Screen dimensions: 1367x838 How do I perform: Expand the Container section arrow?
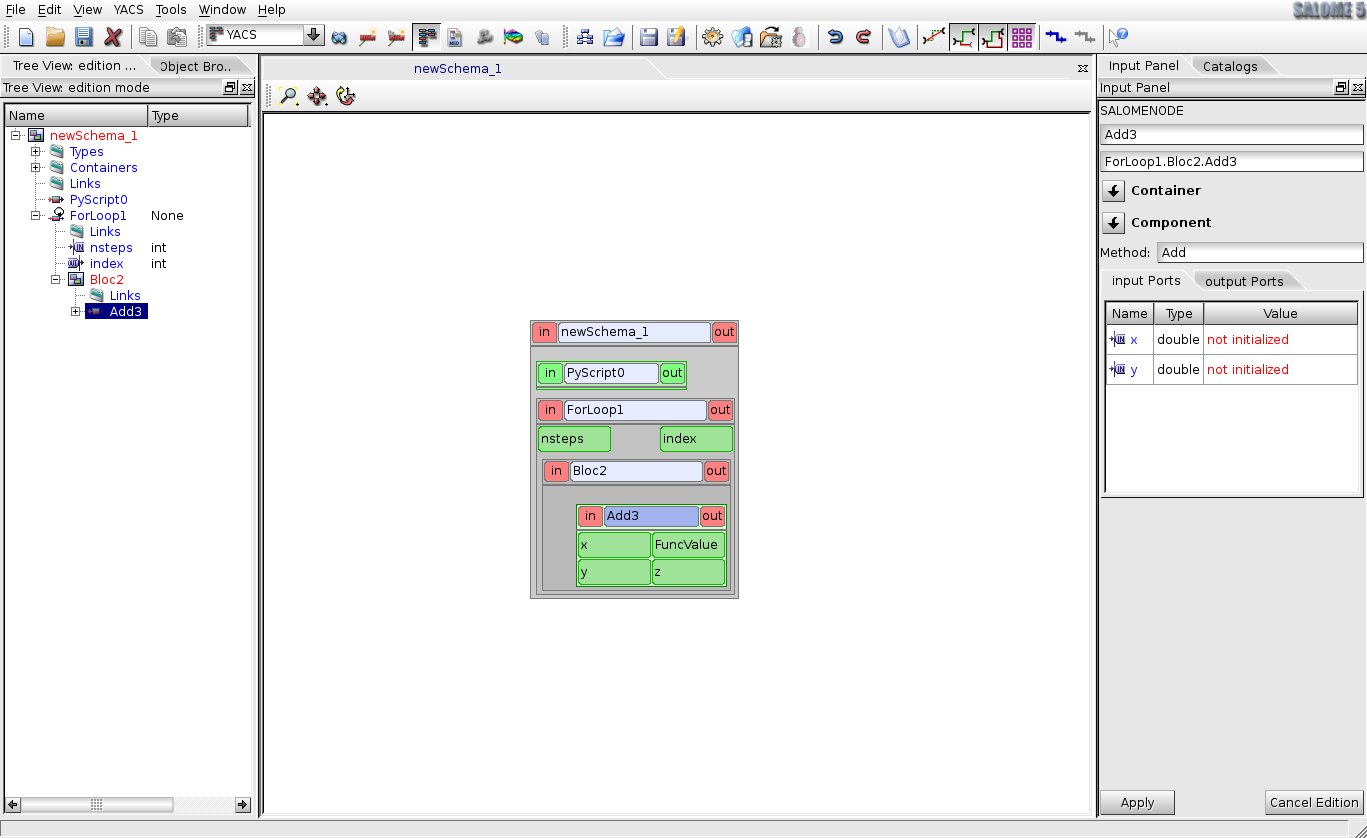(1113, 191)
